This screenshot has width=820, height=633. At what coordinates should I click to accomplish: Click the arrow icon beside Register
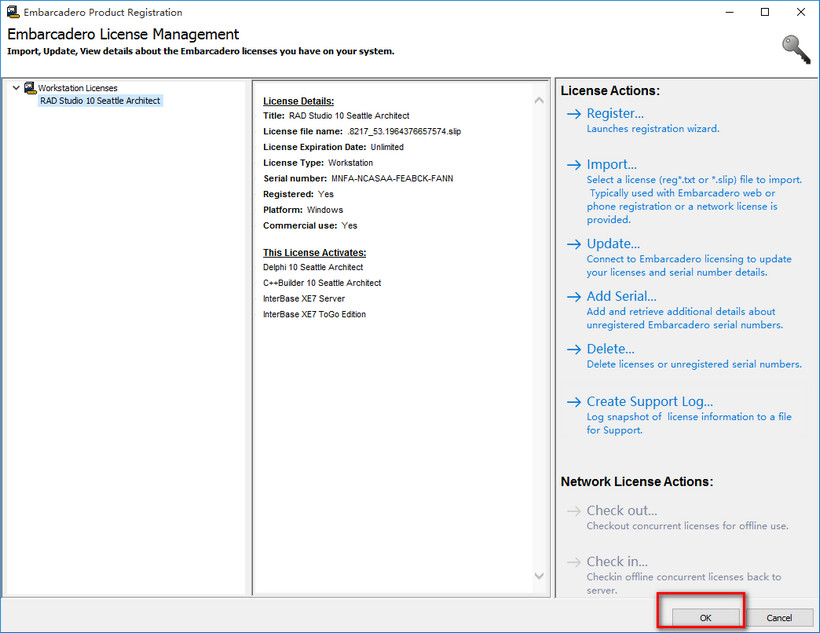pos(573,114)
